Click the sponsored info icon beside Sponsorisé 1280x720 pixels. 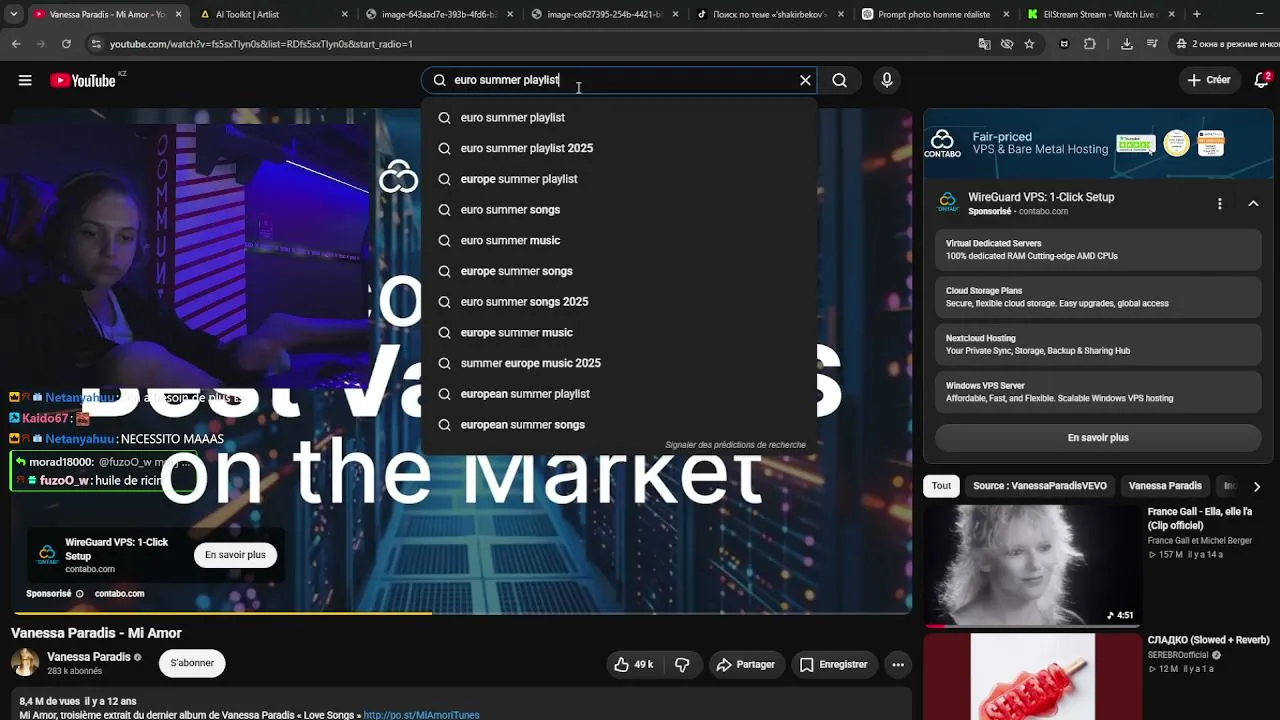click(80, 594)
